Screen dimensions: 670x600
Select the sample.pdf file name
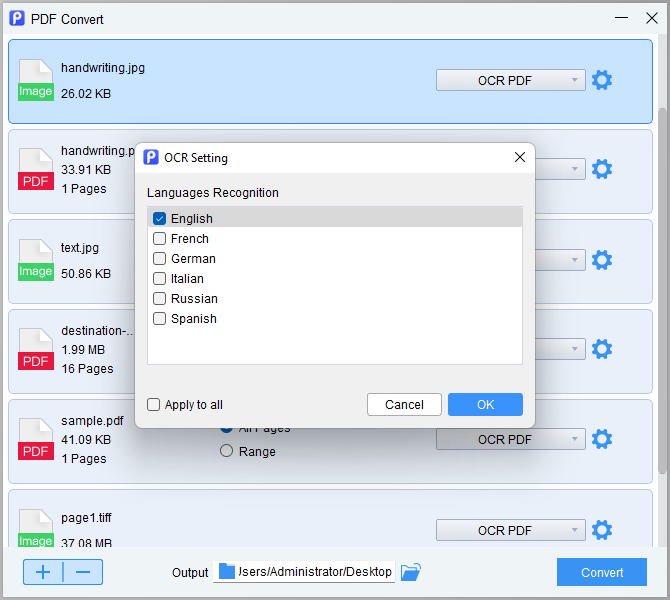pyautogui.click(x=92, y=421)
